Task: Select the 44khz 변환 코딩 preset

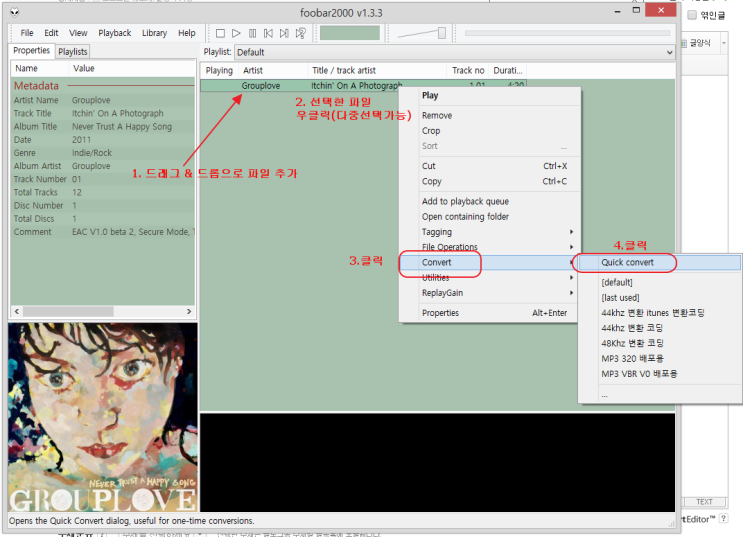Action: point(660,328)
